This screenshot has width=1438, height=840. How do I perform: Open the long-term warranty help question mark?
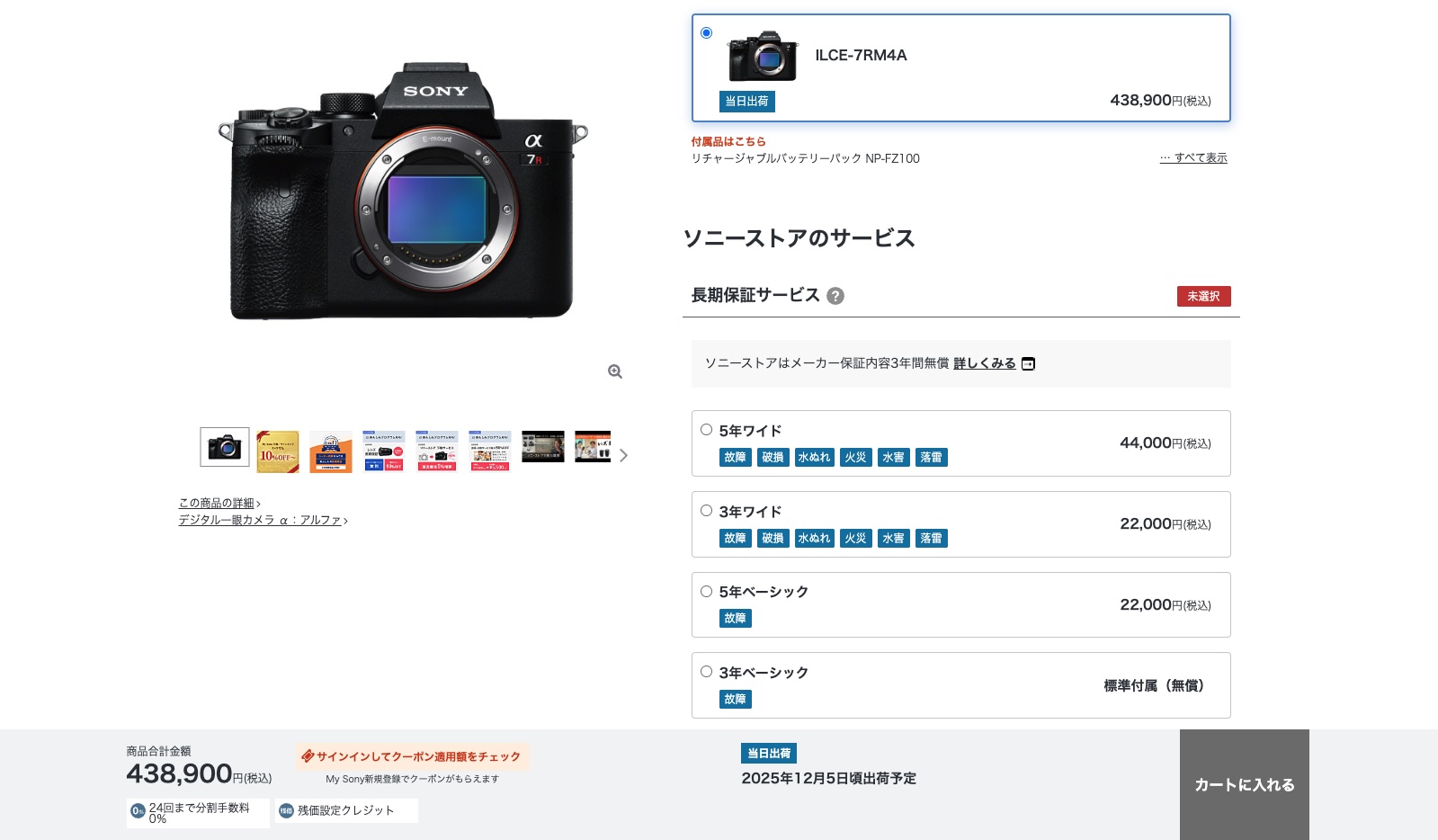(835, 296)
